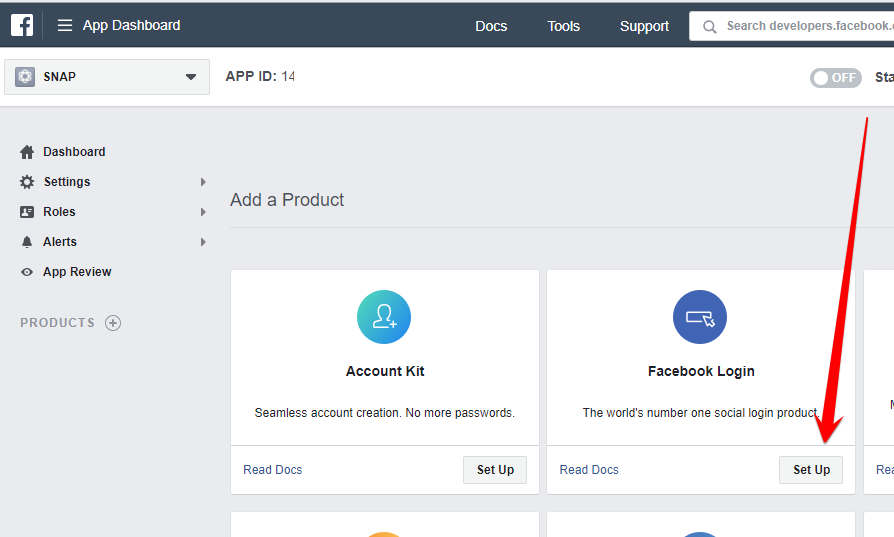Click 'Seamless account creation' description text
Viewport: 894px width, 537px height.
[x=384, y=413]
